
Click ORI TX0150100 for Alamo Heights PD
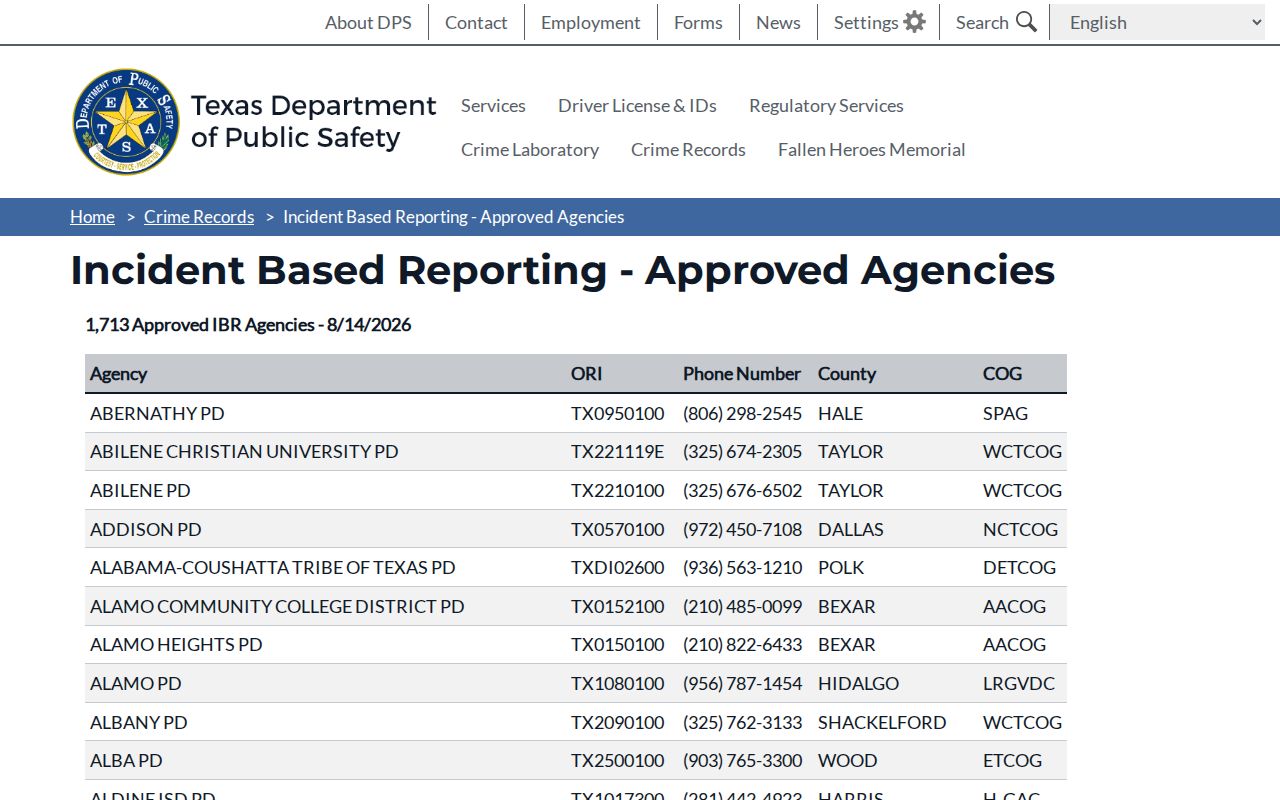coord(618,644)
